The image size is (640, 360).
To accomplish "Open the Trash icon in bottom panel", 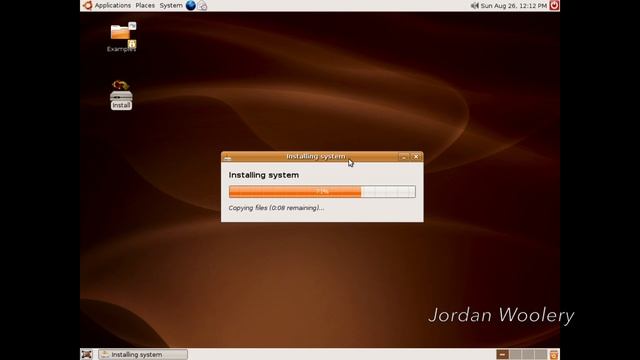I will pos(554,354).
